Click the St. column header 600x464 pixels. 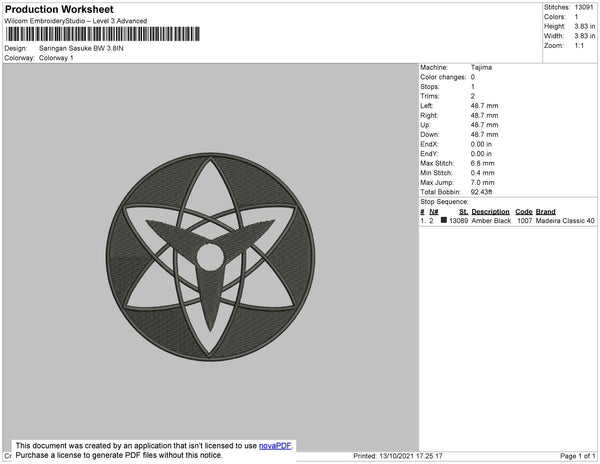[x=463, y=212]
